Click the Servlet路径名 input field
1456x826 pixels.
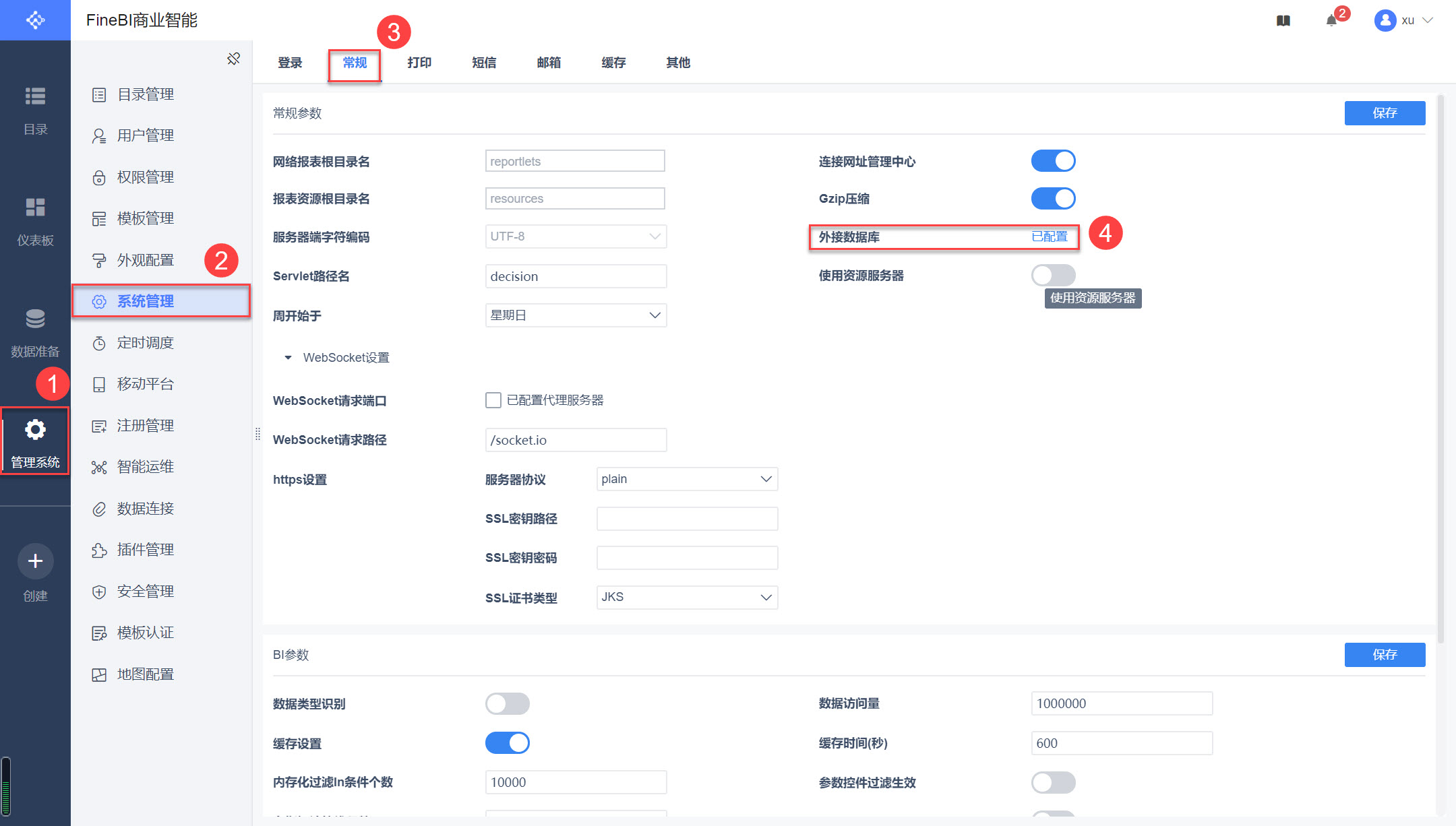(576, 276)
